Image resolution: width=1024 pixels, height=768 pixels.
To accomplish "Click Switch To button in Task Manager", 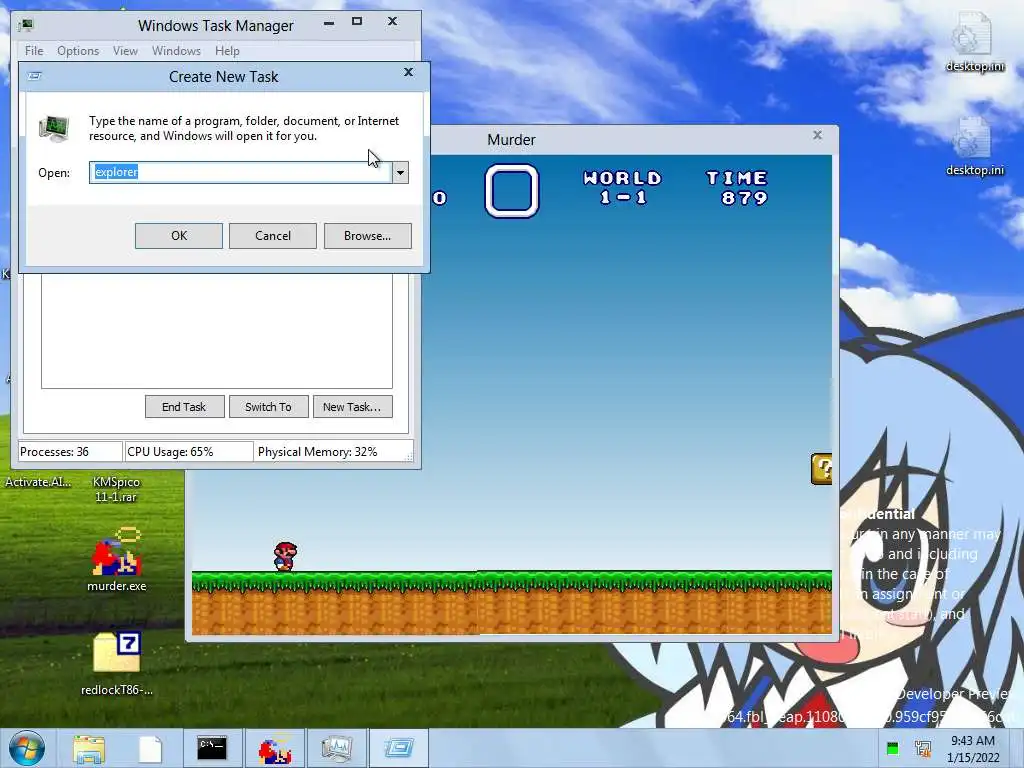I will 268,407.
